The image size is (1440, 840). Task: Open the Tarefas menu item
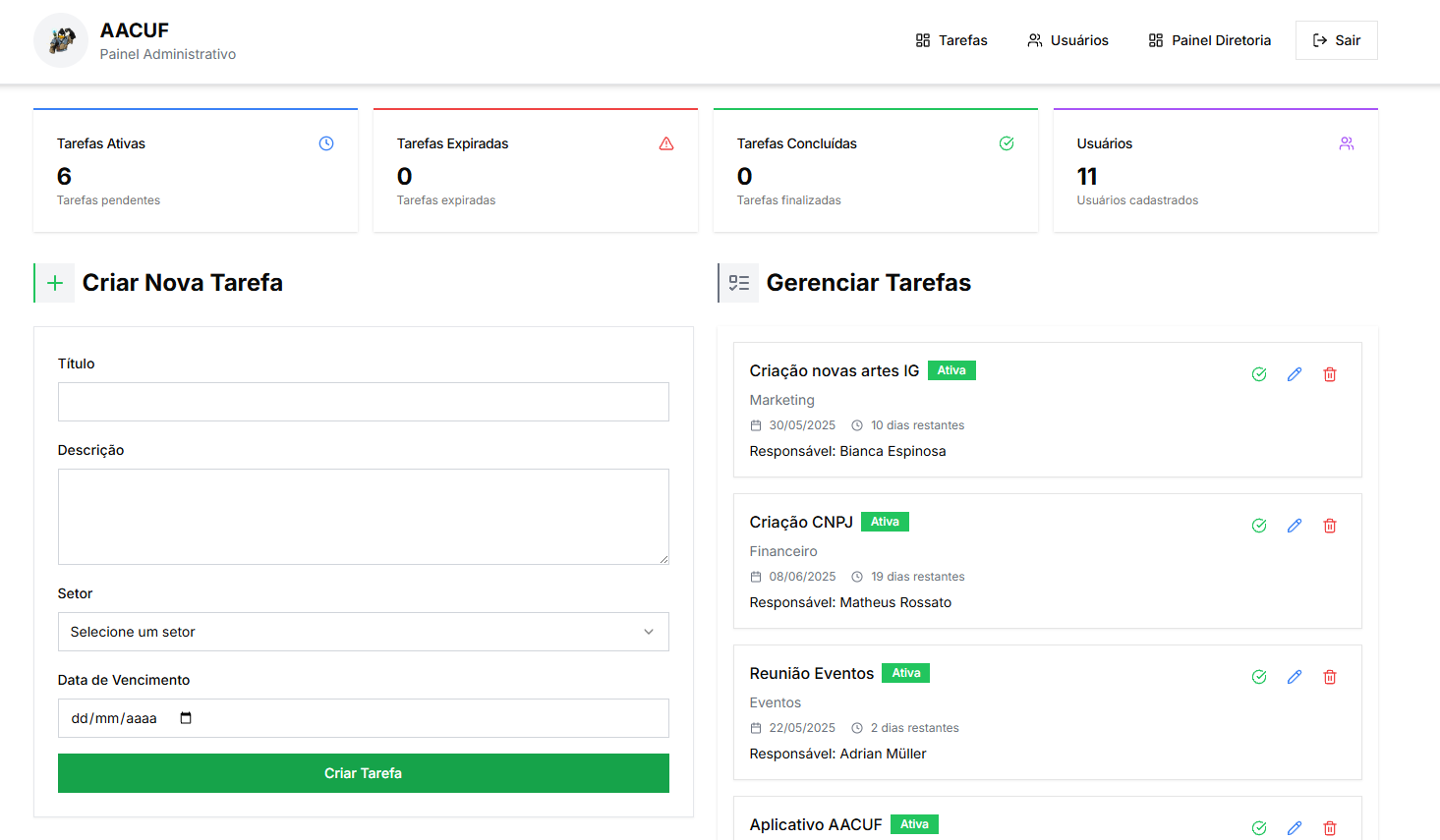tap(951, 40)
